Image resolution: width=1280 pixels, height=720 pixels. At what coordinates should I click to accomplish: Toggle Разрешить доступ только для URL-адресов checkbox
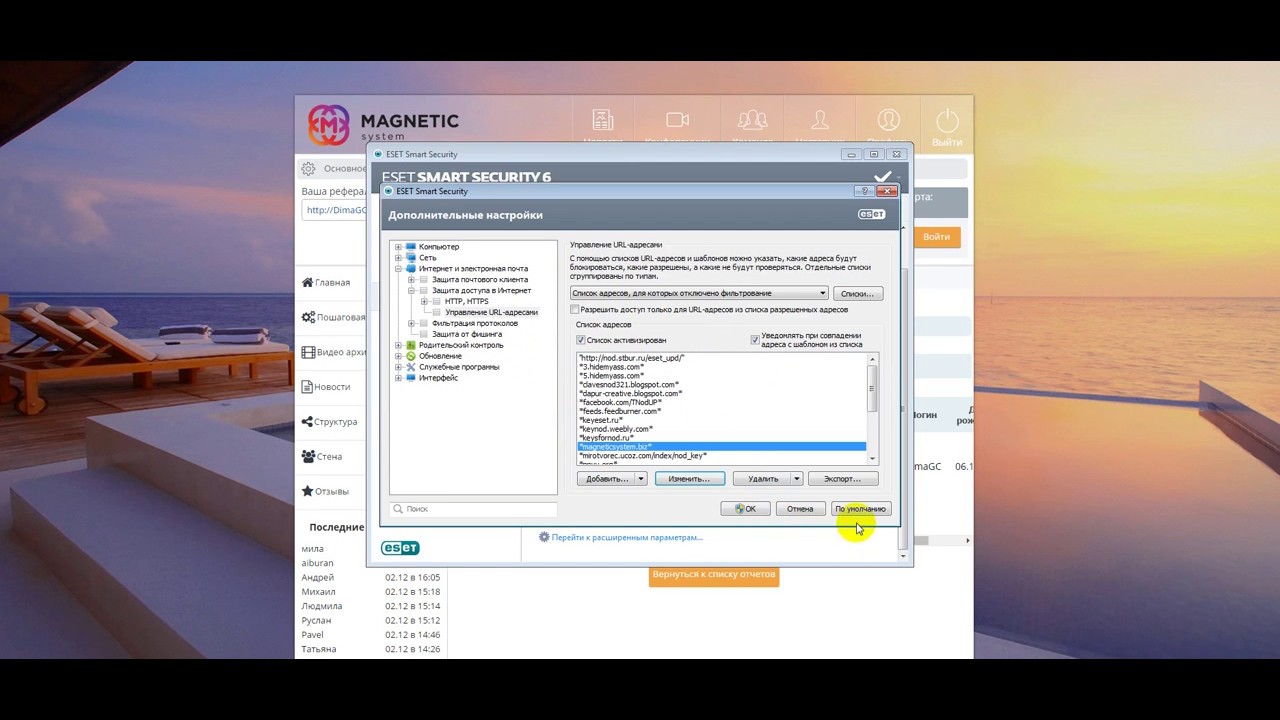pos(575,310)
